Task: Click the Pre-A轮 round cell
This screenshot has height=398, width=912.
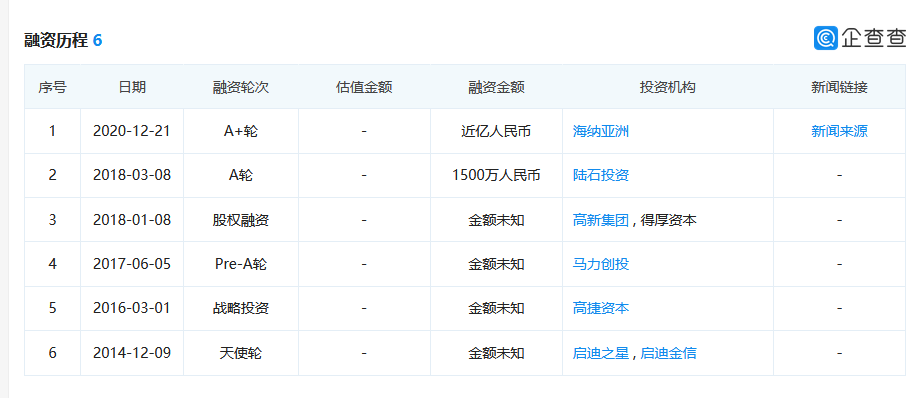Action: tap(241, 264)
